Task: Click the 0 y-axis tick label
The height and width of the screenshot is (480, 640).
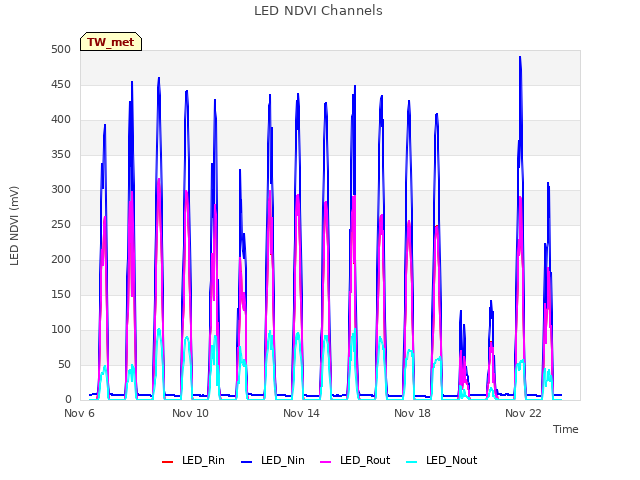Action: click(68, 400)
